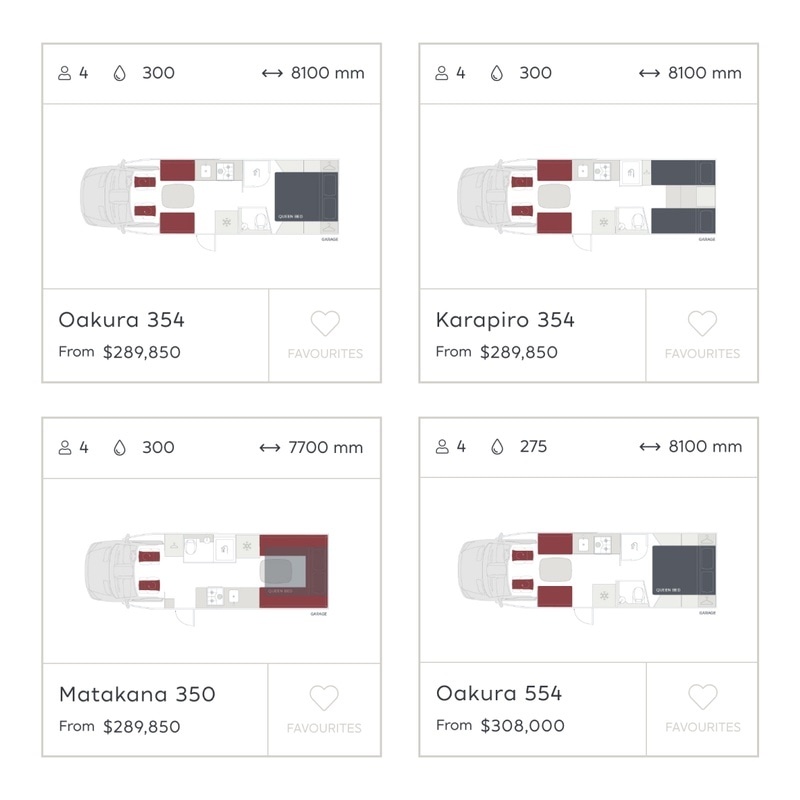
Task: Open the Karapiro 354 floor plan image
Action: tap(586, 204)
